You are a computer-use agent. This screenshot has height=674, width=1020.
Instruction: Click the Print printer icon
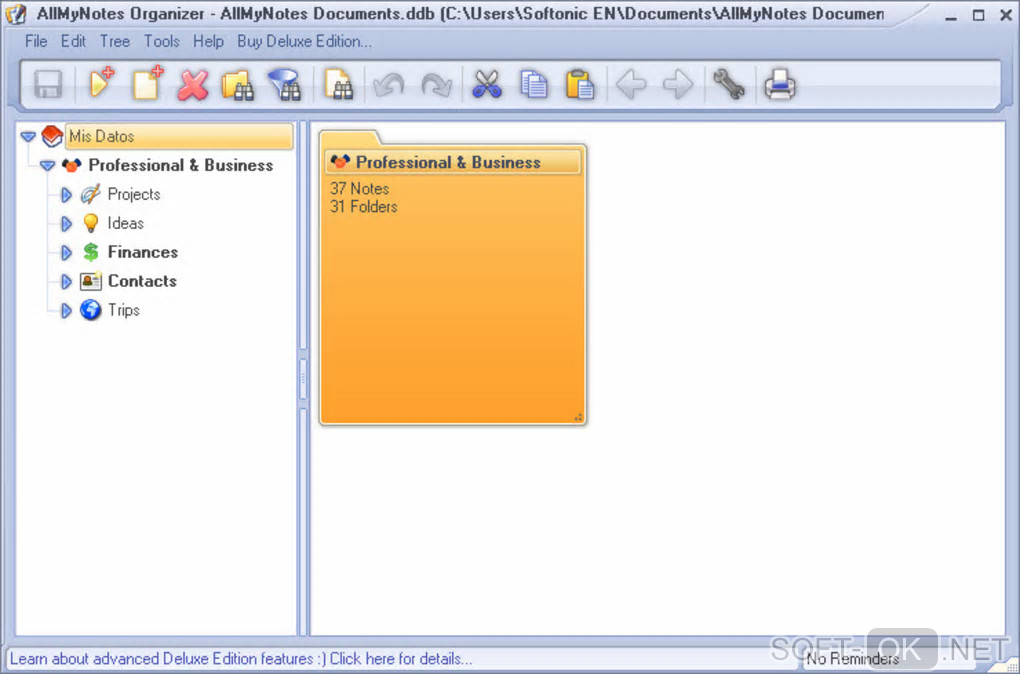click(x=779, y=85)
